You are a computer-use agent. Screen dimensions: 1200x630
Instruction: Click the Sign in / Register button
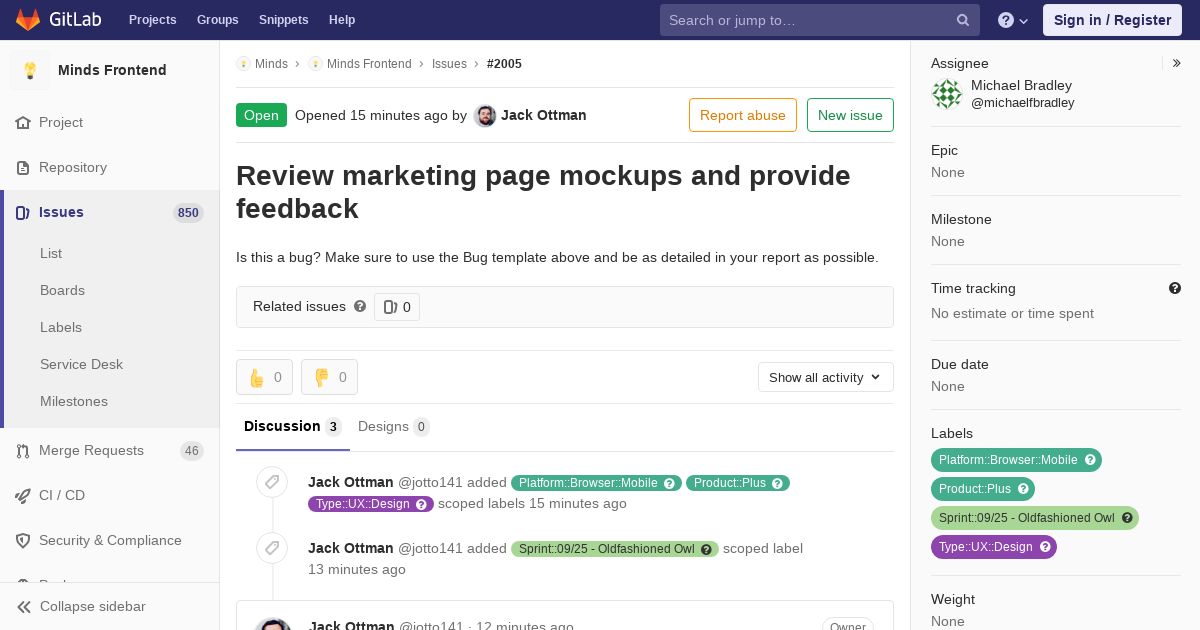point(1112,20)
